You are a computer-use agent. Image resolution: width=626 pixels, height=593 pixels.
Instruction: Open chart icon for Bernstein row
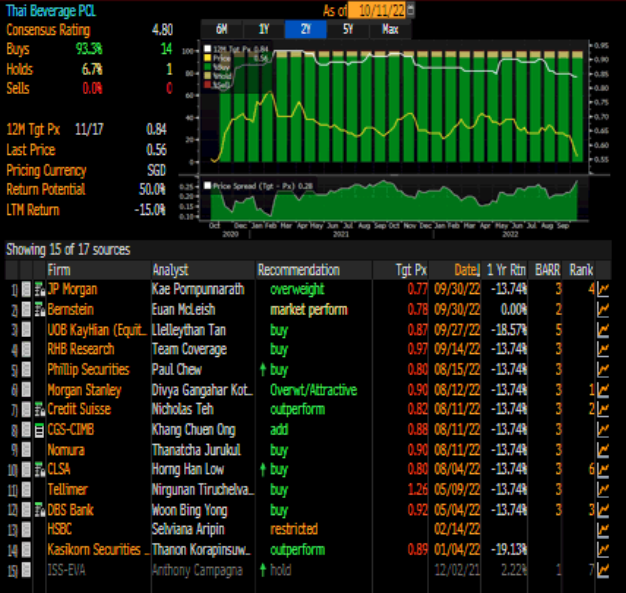[603, 309]
